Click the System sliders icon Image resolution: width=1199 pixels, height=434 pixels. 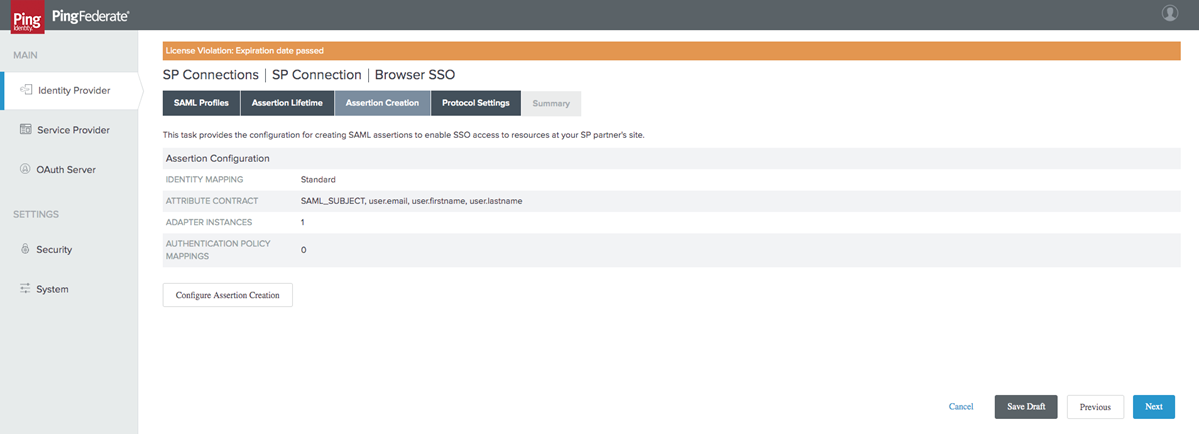tap(24, 289)
